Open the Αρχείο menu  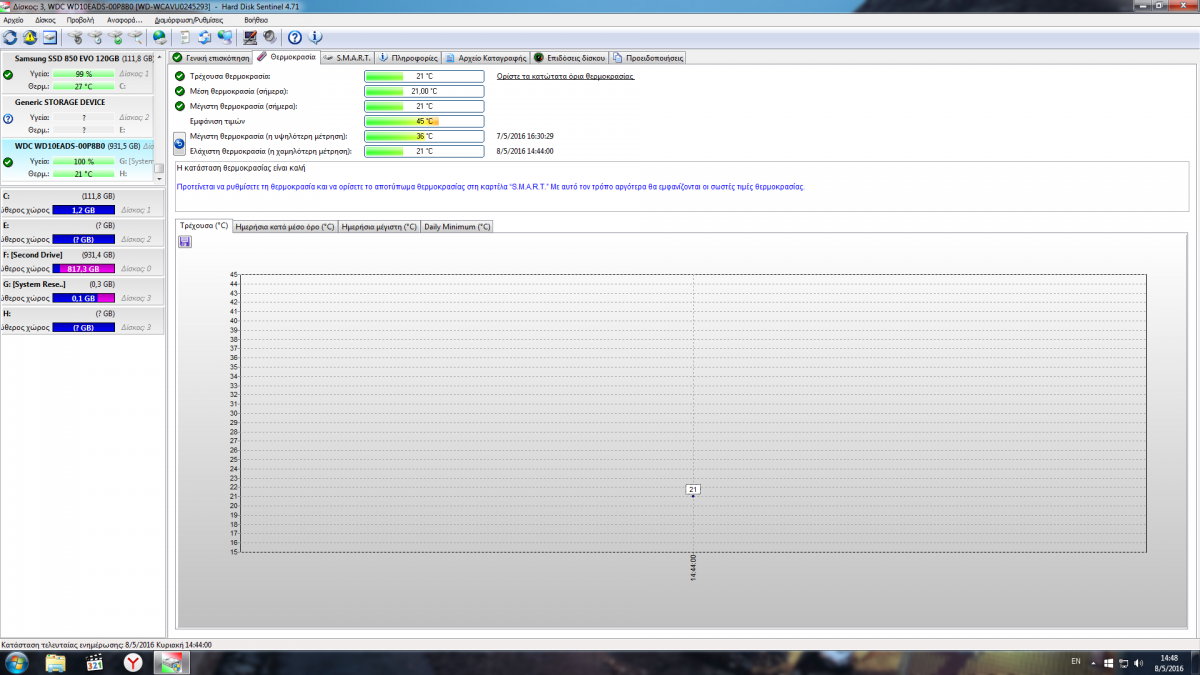pyautogui.click(x=14, y=19)
